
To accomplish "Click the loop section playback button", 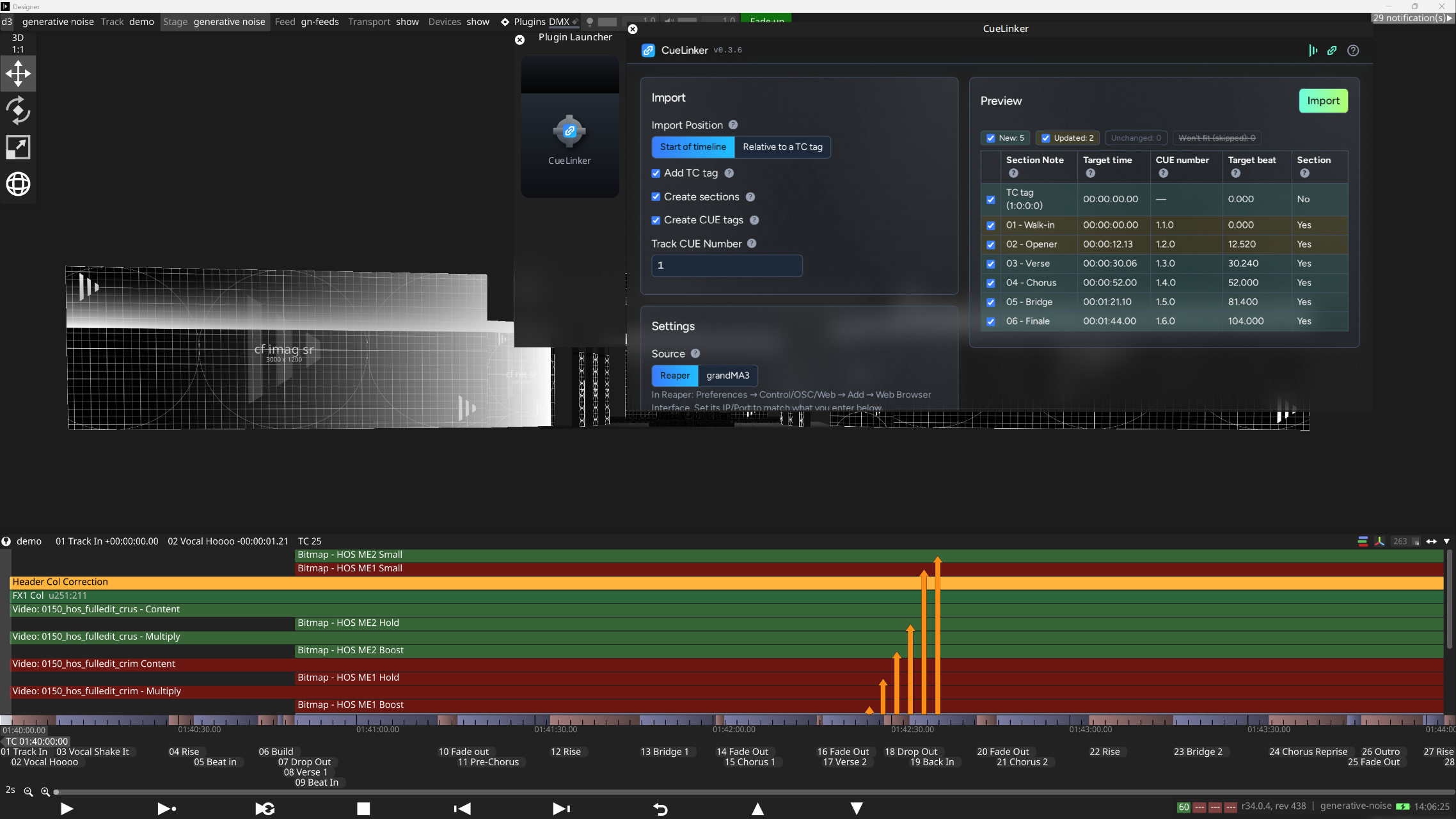I will click(265, 809).
